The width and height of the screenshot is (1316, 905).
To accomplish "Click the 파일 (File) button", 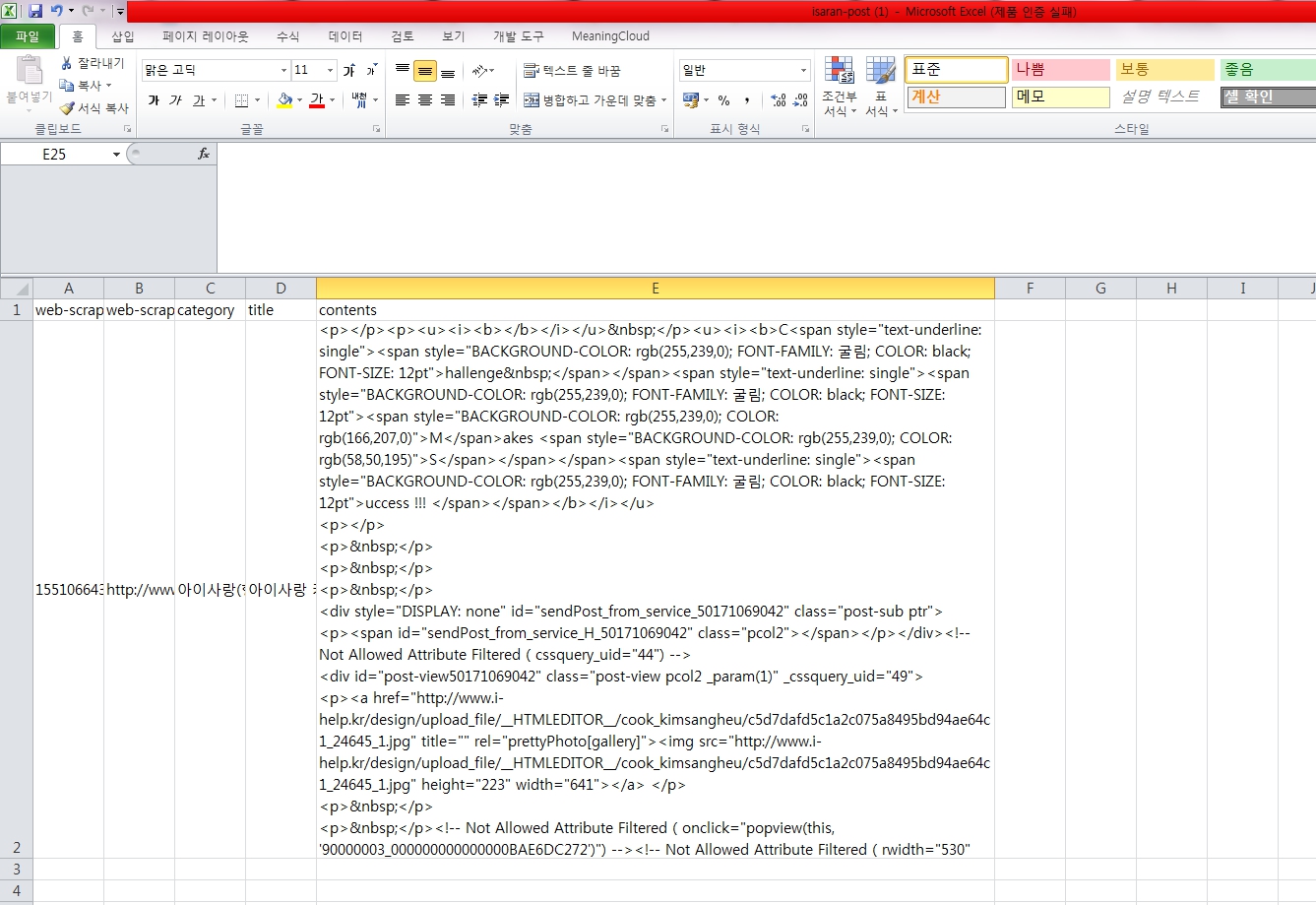I will click(x=28, y=36).
